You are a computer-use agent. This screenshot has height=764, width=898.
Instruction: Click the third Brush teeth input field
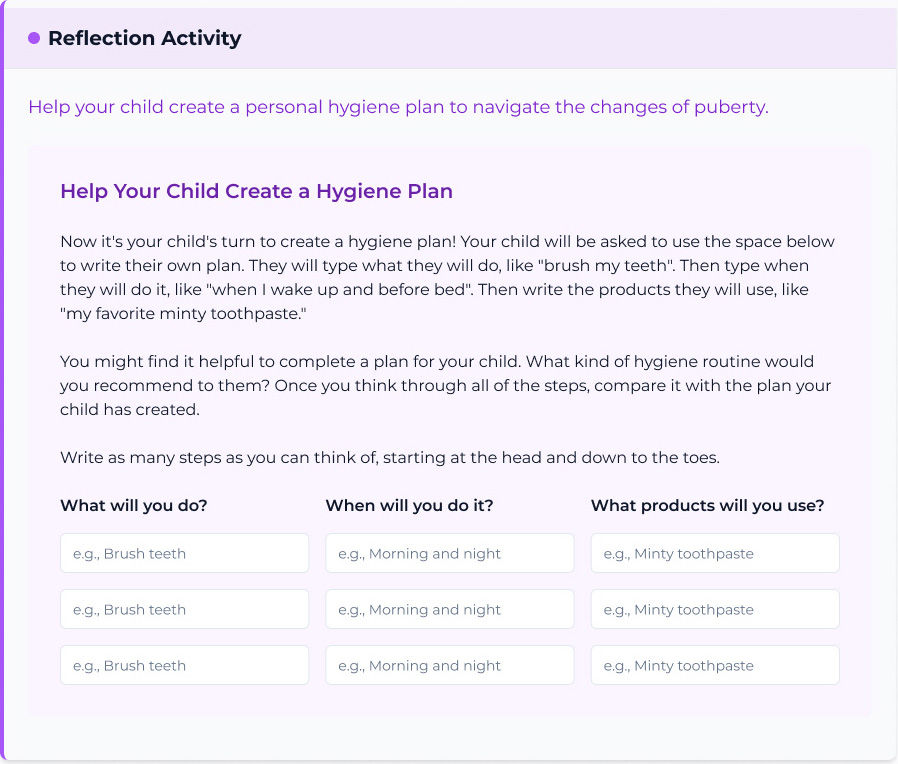(184, 665)
